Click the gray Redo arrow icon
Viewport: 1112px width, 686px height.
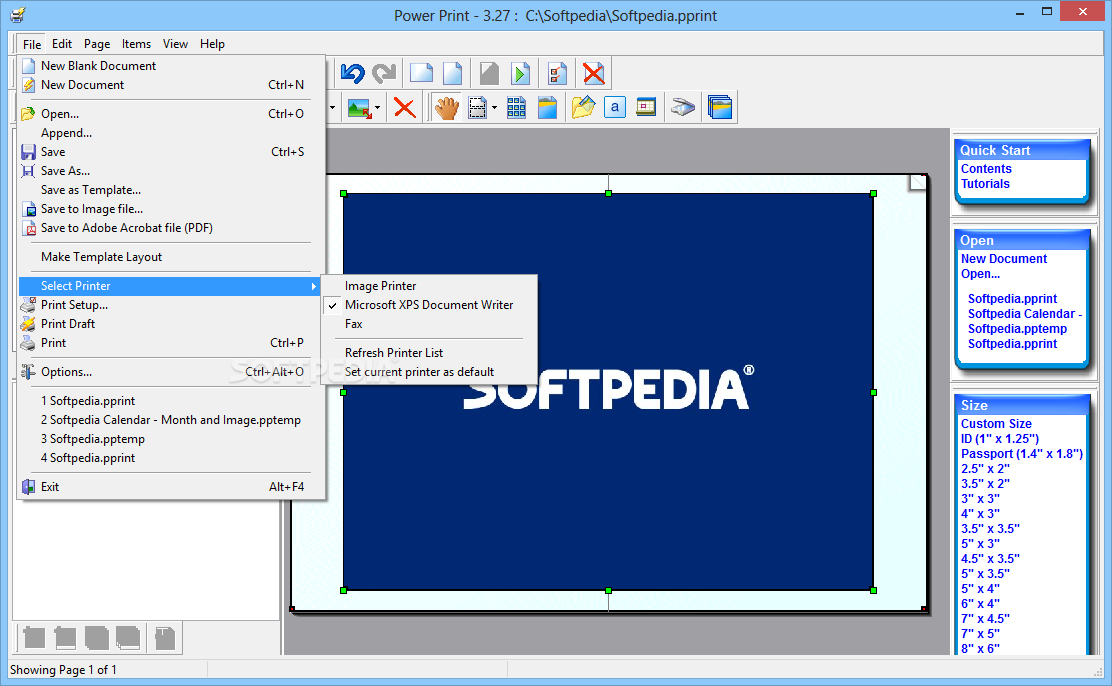pyautogui.click(x=384, y=73)
